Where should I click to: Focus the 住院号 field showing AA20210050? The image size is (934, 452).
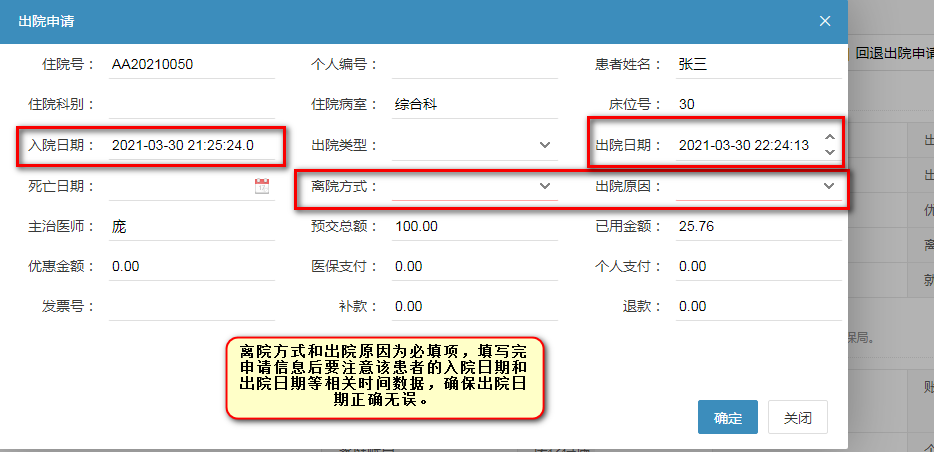coord(190,65)
